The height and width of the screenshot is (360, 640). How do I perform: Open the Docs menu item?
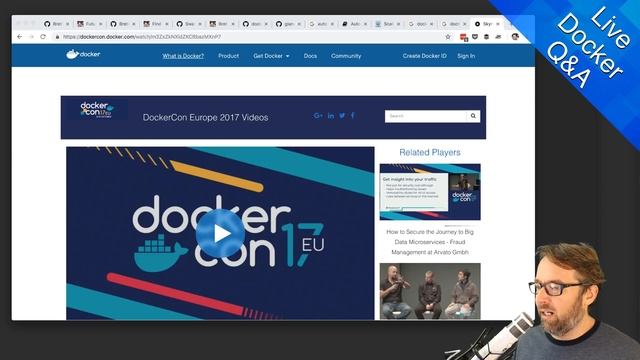coord(310,56)
